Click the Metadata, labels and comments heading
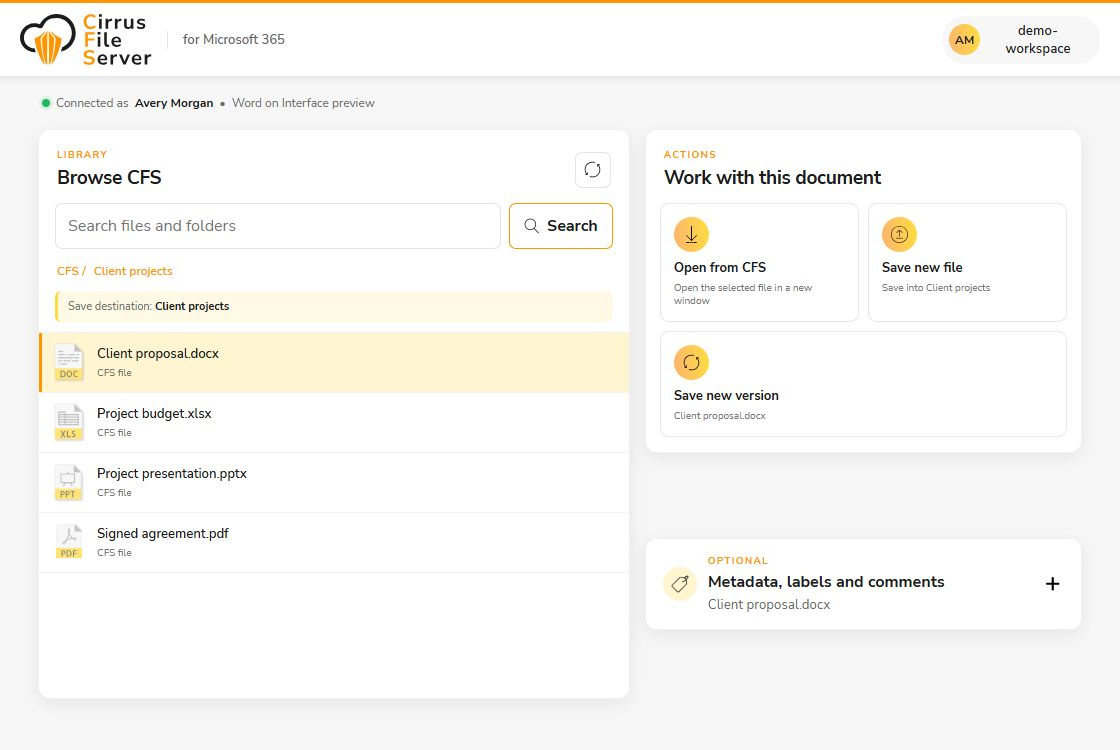Screen dimensions: 1120x750 click(x=826, y=581)
